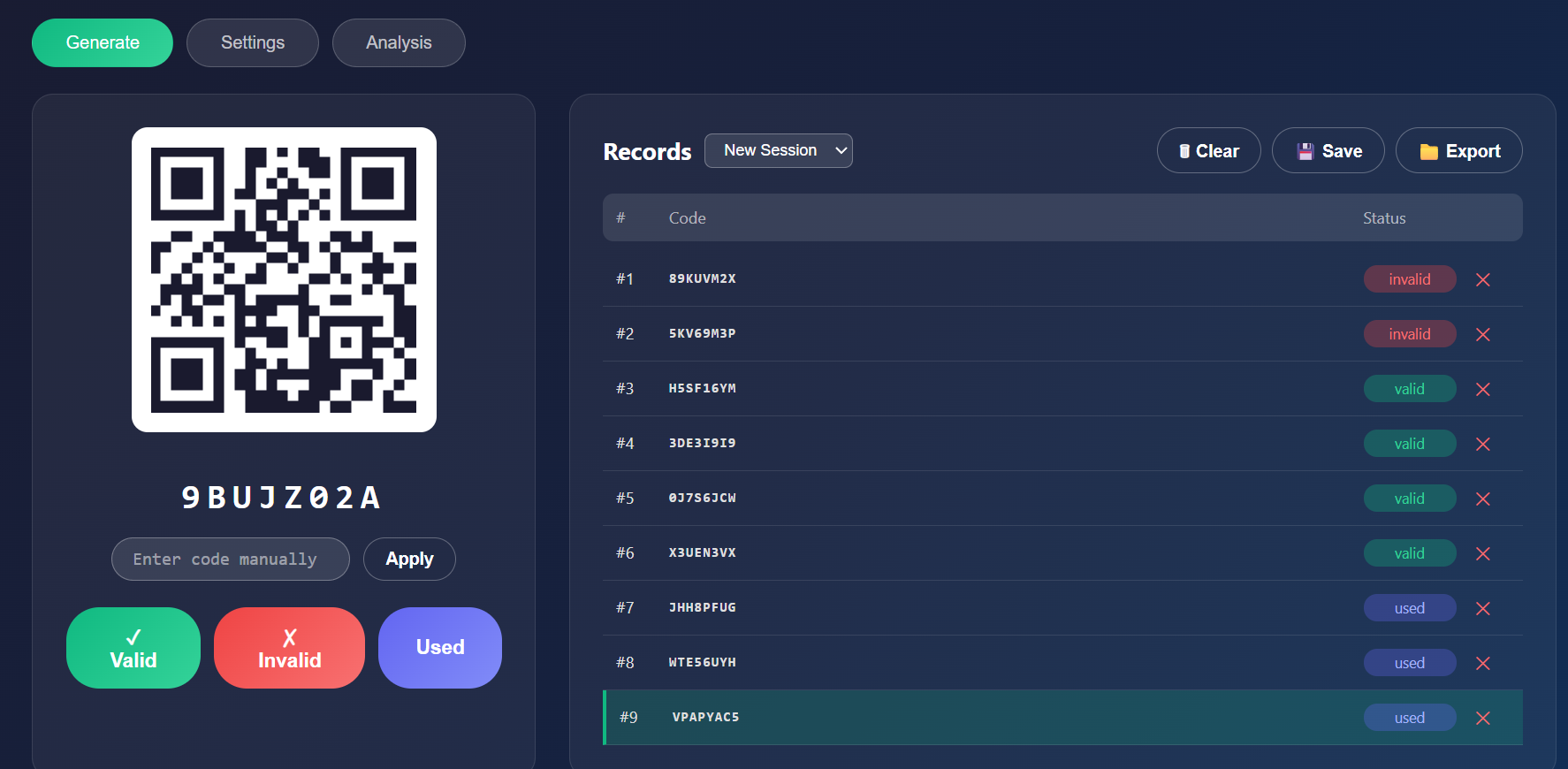Click the valid badge for H5SF16YM

point(1410,389)
